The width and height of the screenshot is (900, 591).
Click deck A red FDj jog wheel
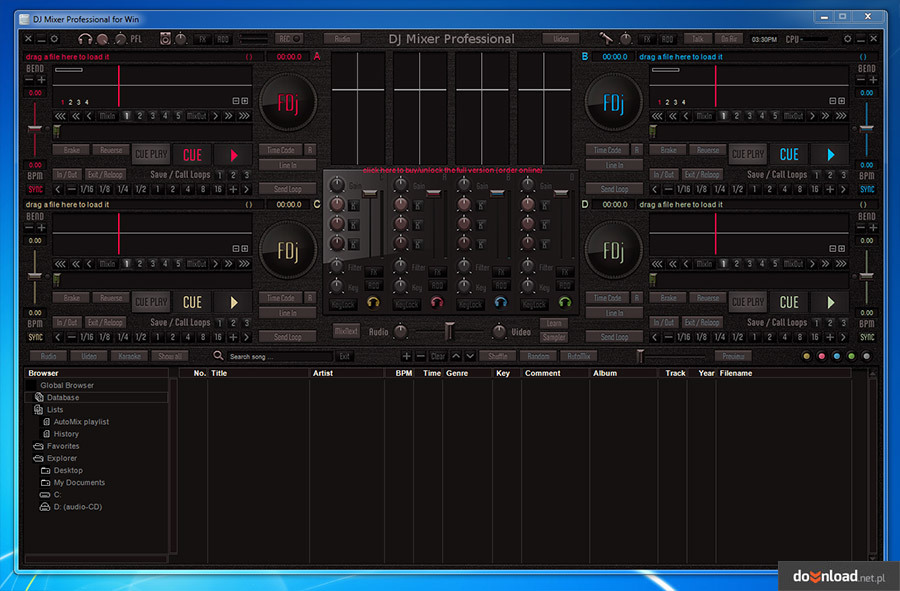point(288,103)
